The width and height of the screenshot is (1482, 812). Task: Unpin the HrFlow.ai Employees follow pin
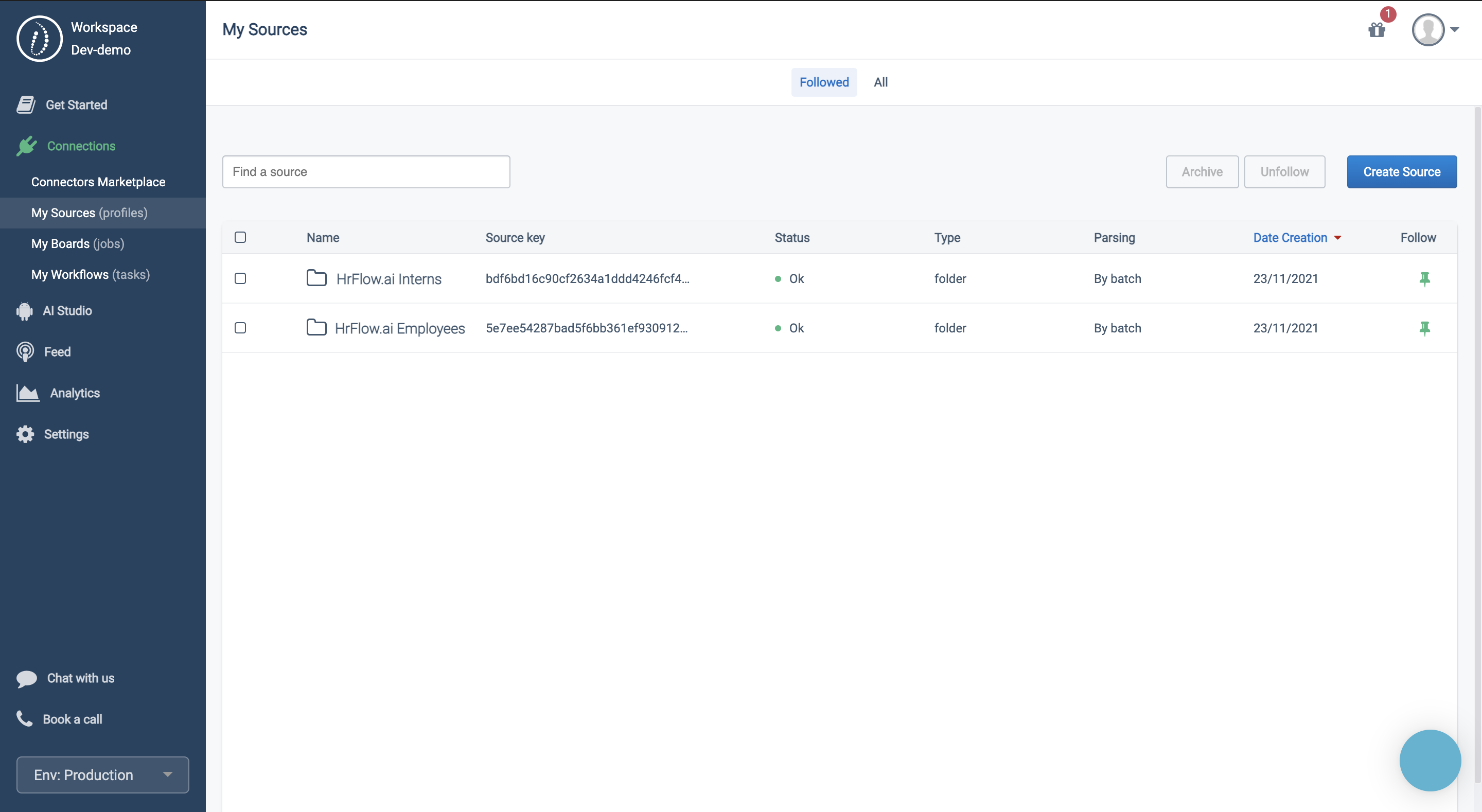[x=1424, y=329]
